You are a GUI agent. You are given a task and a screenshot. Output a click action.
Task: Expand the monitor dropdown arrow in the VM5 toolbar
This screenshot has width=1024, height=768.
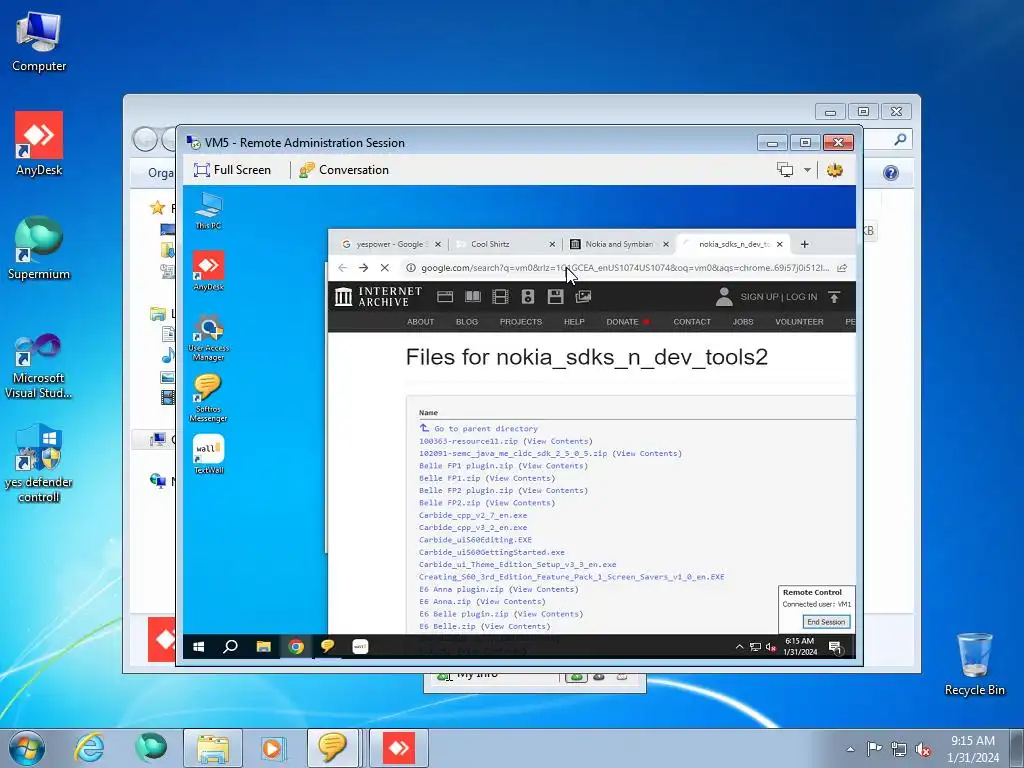pos(807,170)
